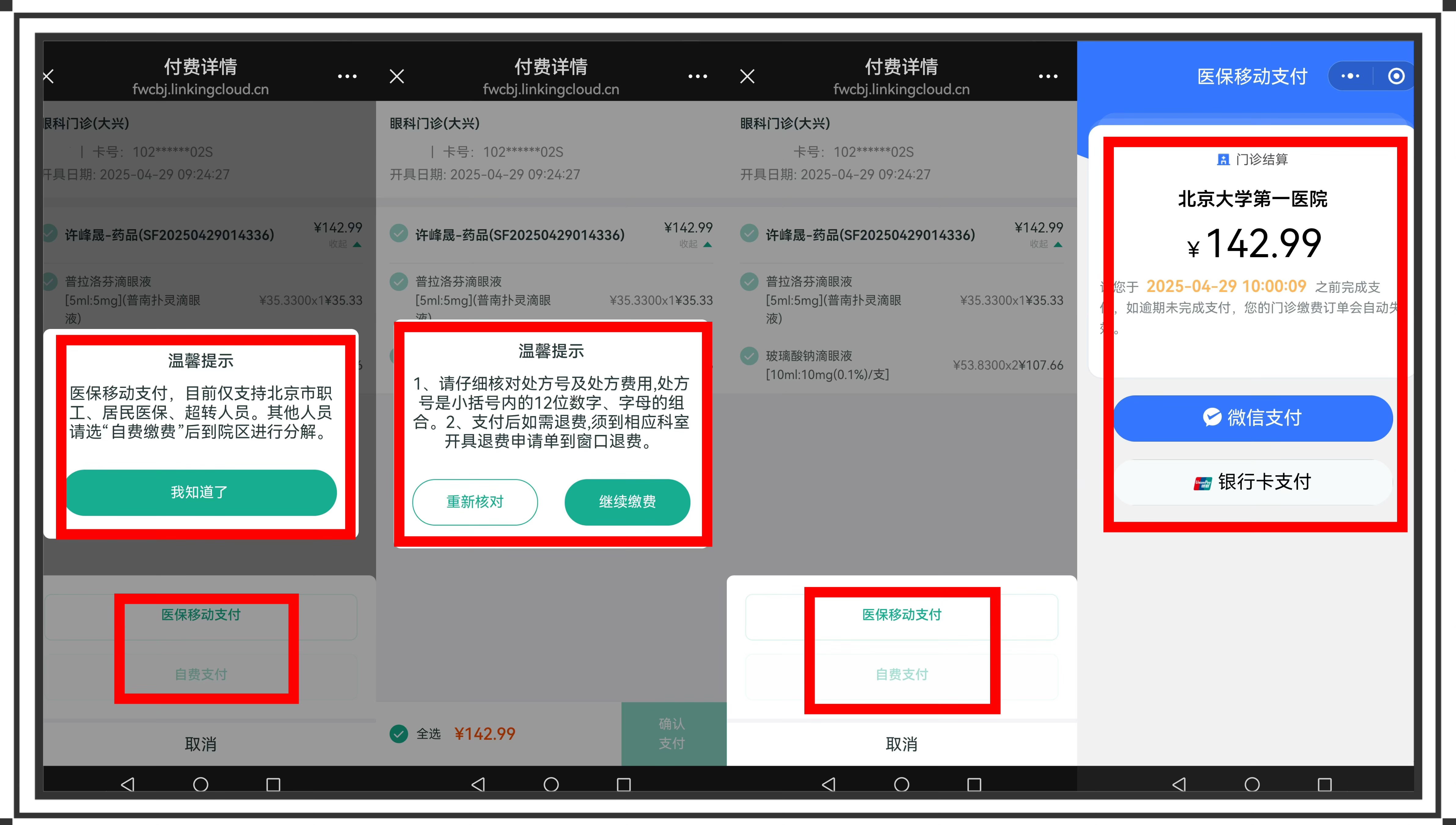Viewport: 1456px width, 825px height.
Task: Tap 眼科门诊(大兴) heading in third panel
Action: [785, 123]
